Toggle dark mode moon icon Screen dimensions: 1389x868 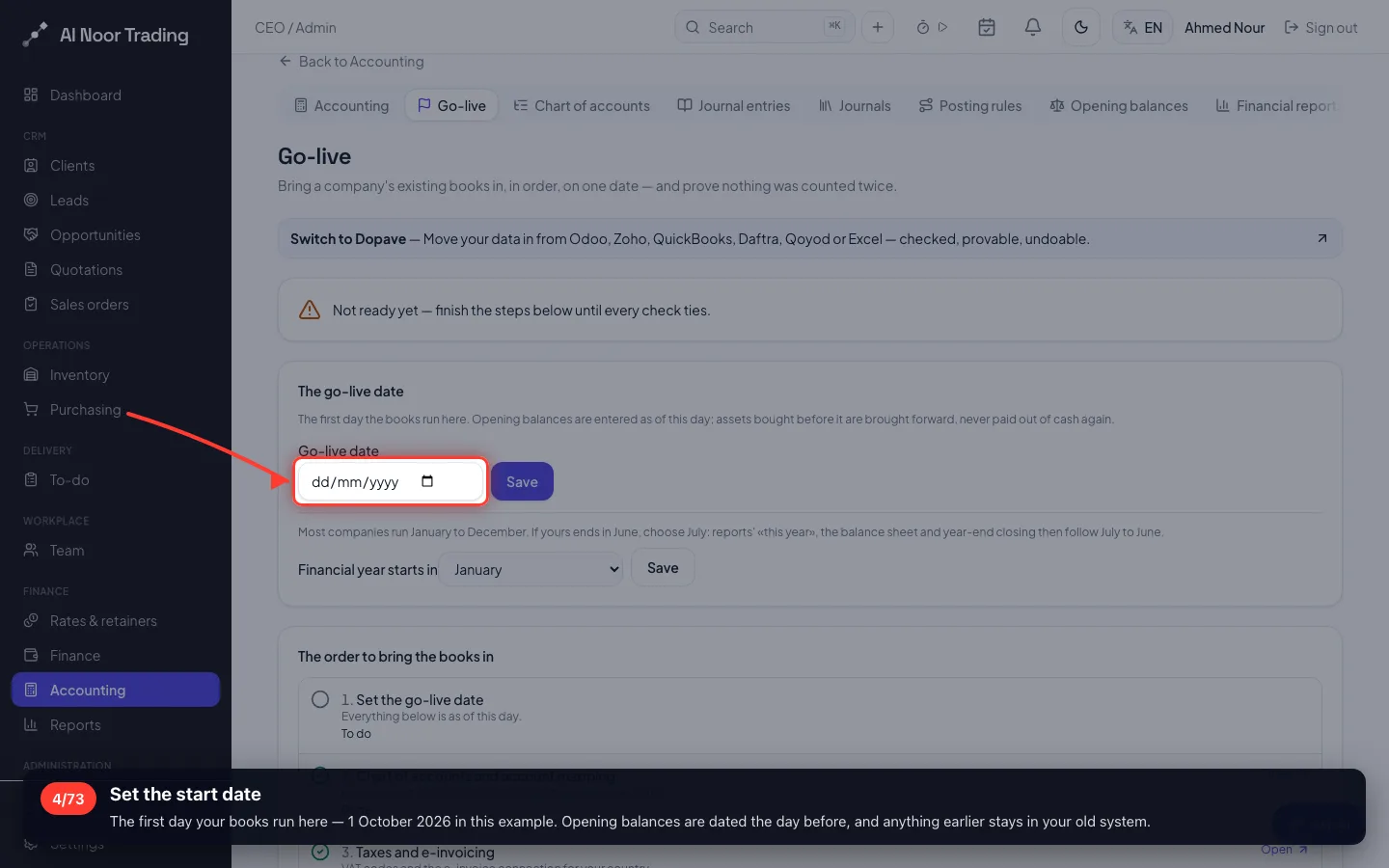[x=1080, y=27]
